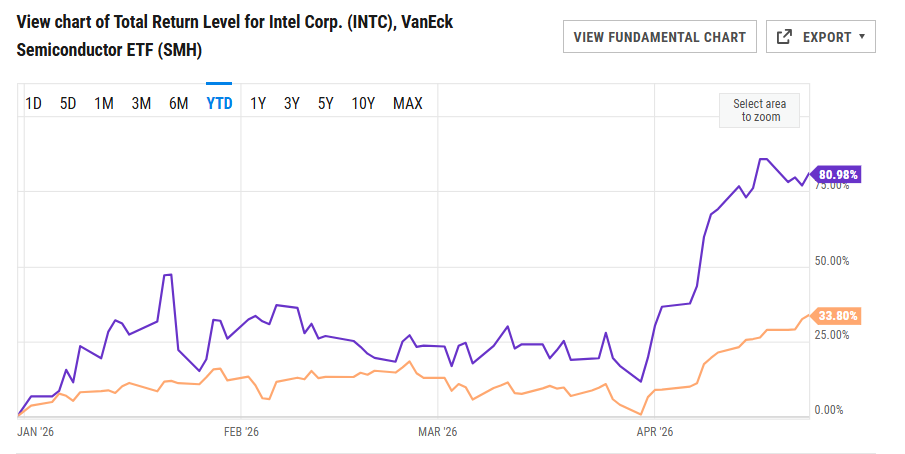Click the orange 33.80% value label
The height and width of the screenshot is (454, 905).
pyautogui.click(x=838, y=316)
